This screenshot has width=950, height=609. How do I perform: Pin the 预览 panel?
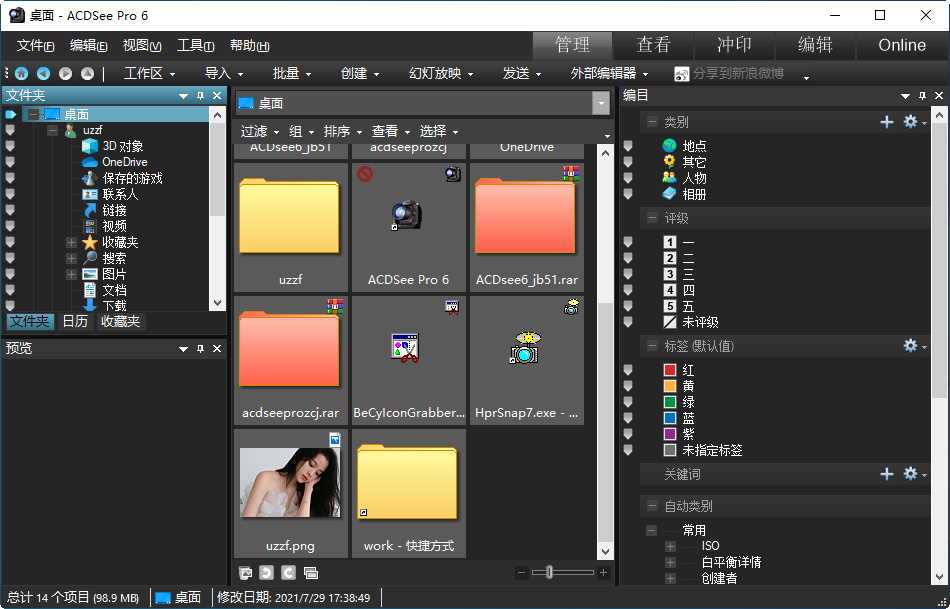(201, 349)
